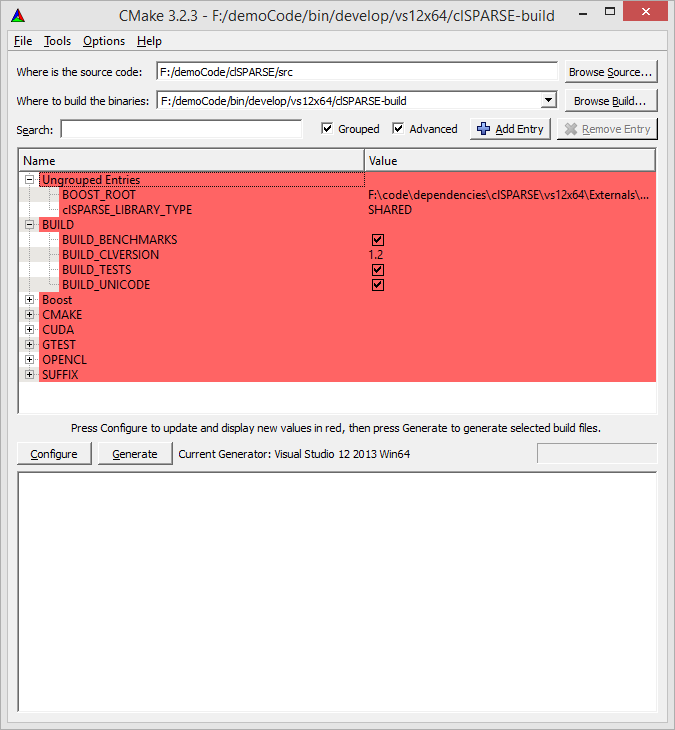
Task: Minimize the CMake window
Action: pos(582,13)
